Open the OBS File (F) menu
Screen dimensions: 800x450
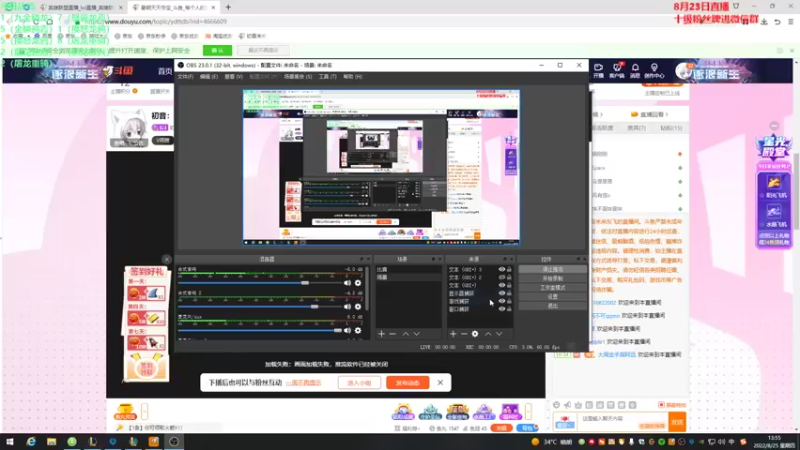(x=185, y=77)
